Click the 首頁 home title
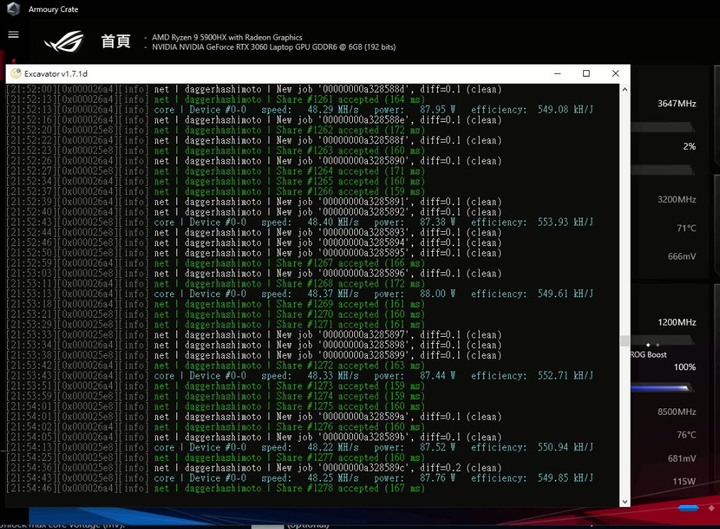This screenshot has width=720, height=529. (x=116, y=41)
